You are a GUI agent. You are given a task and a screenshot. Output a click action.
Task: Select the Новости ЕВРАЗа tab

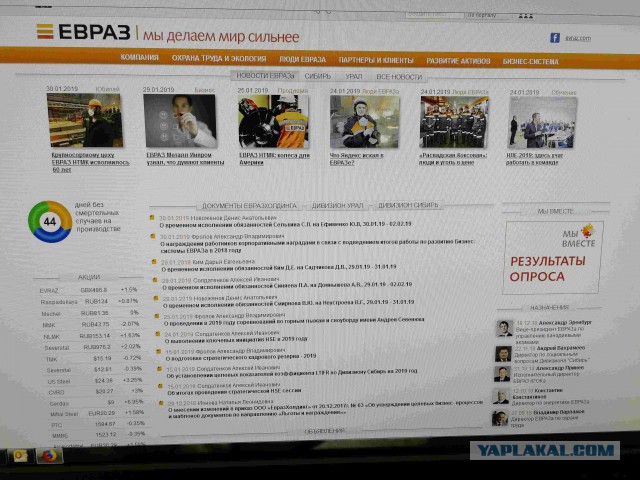coord(265,76)
